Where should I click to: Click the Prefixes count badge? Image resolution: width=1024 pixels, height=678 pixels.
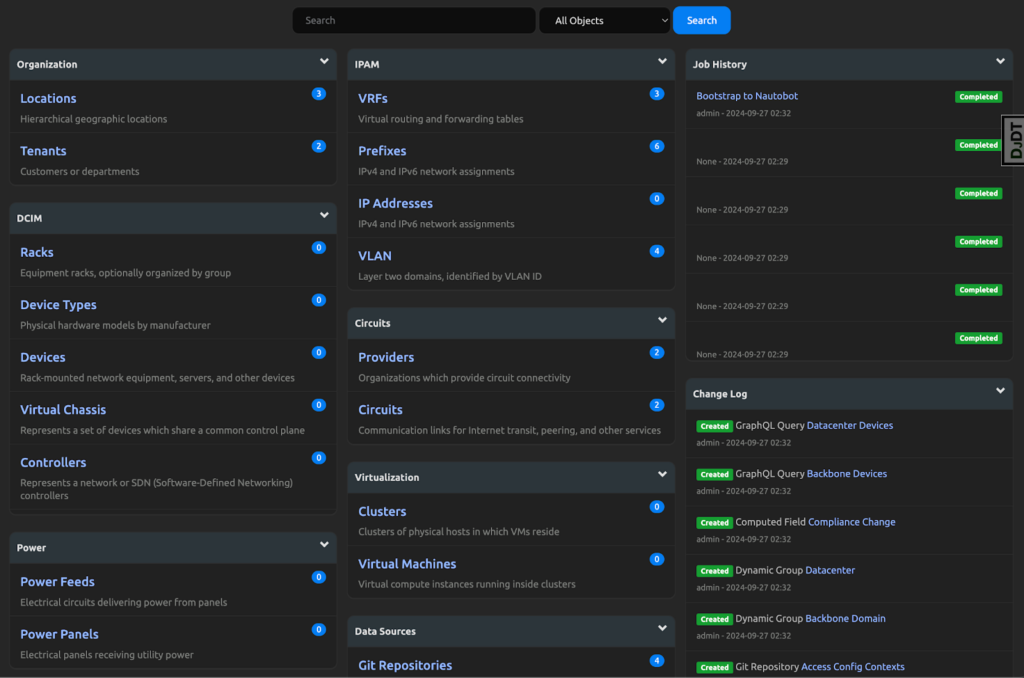point(656,146)
